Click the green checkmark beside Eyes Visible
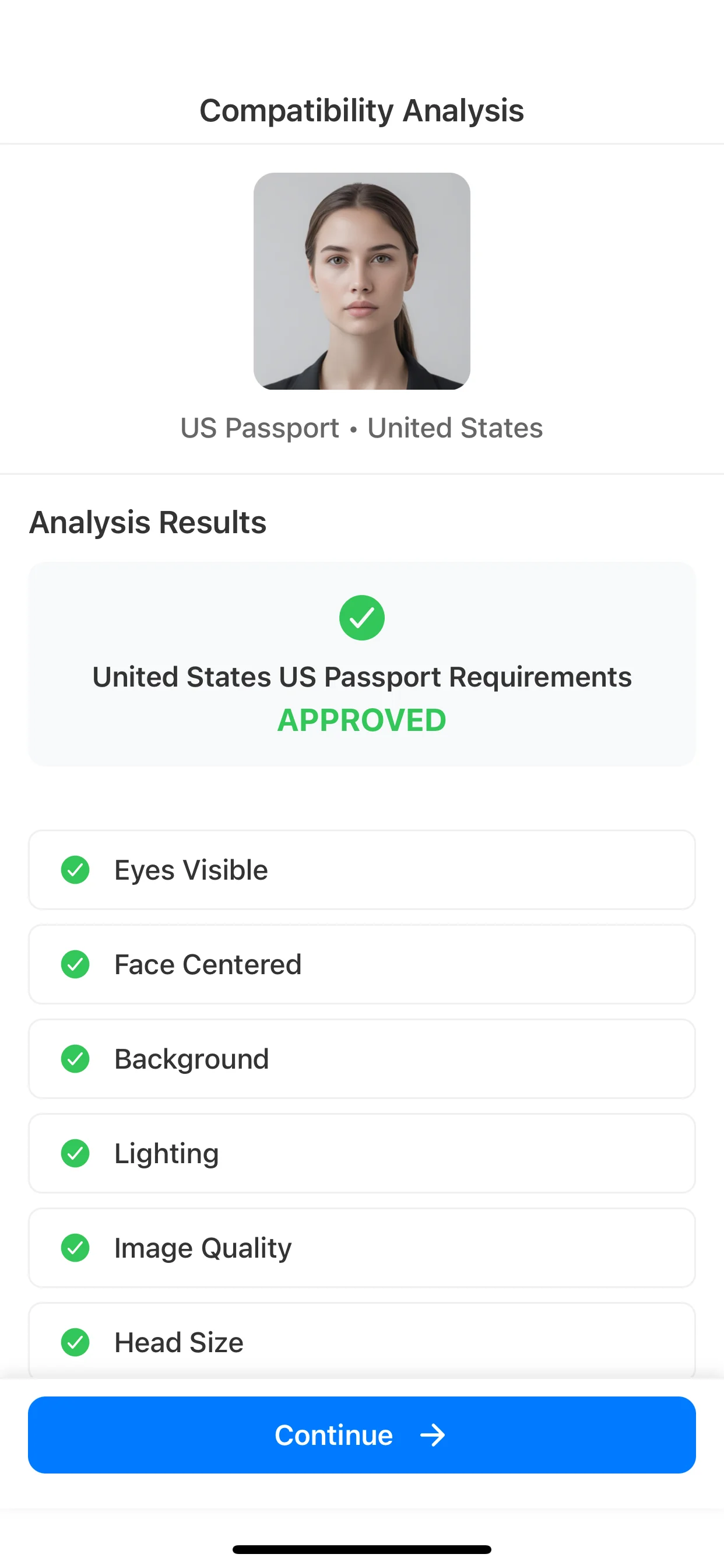 pos(75,870)
